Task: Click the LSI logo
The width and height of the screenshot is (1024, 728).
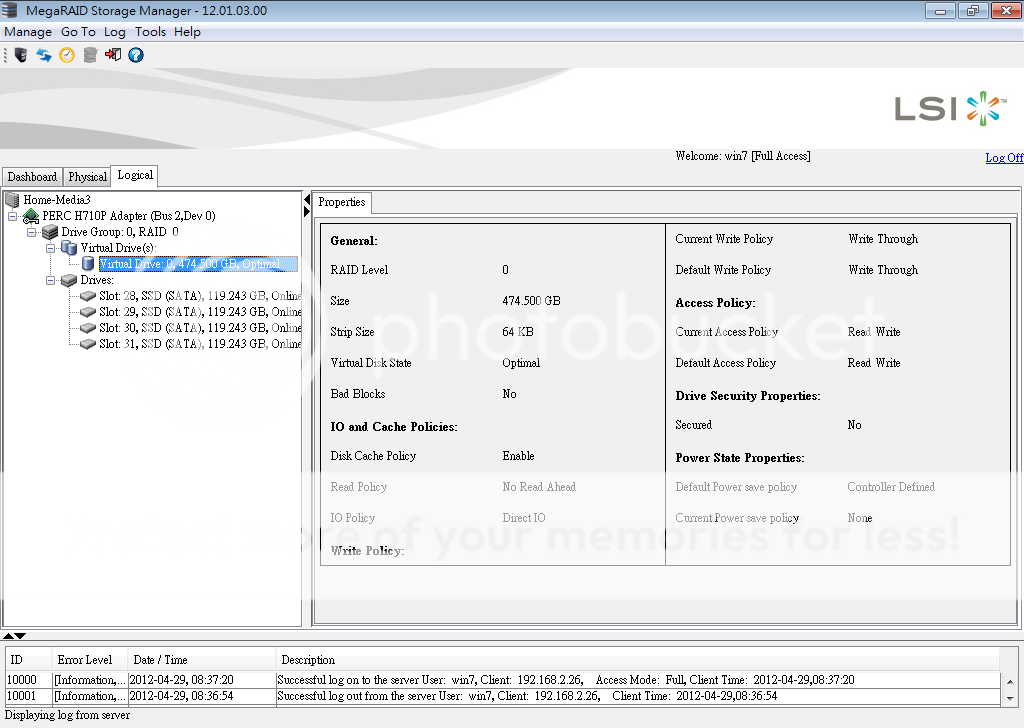Action: click(x=950, y=108)
